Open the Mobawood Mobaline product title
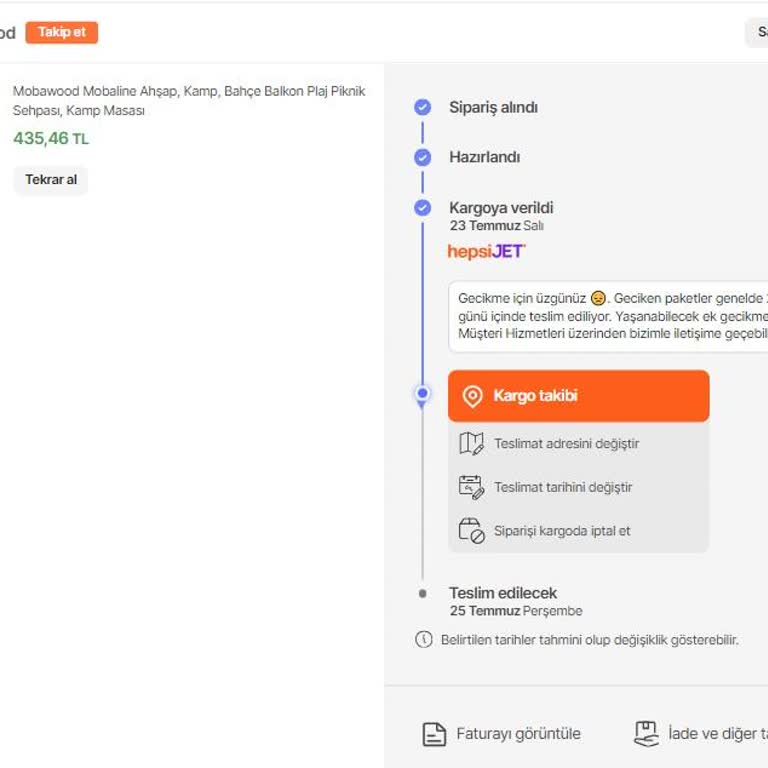This screenshot has width=768, height=768. click(x=189, y=100)
